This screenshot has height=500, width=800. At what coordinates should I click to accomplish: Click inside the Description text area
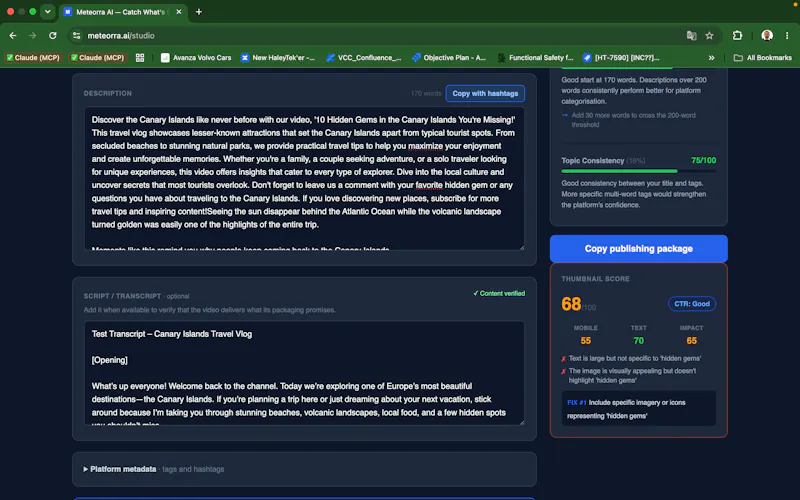pyautogui.click(x=304, y=178)
